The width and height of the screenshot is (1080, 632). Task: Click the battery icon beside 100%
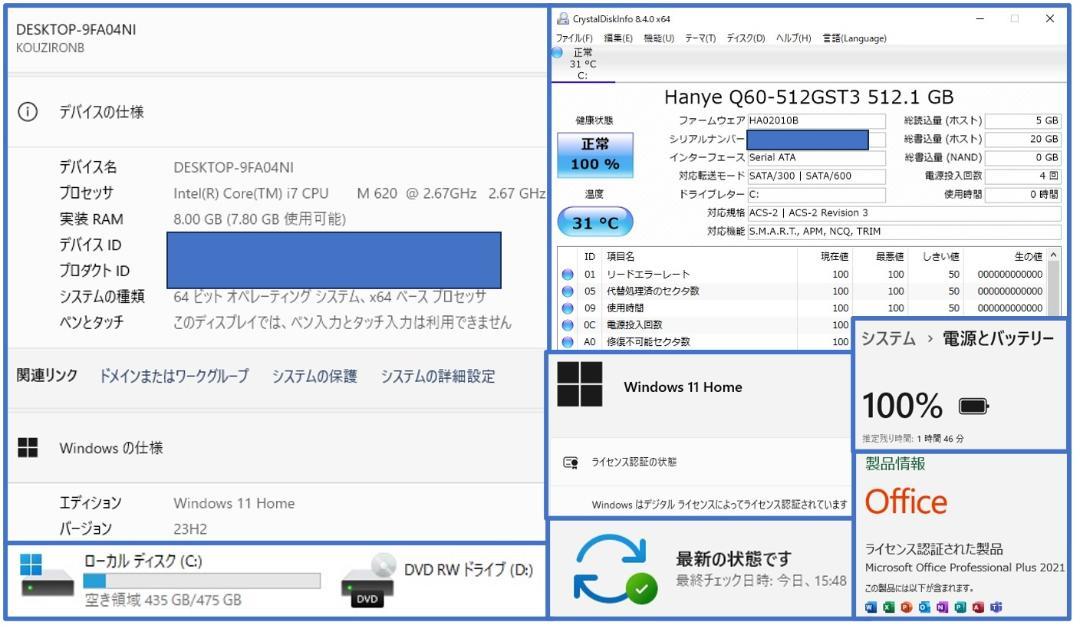point(973,406)
